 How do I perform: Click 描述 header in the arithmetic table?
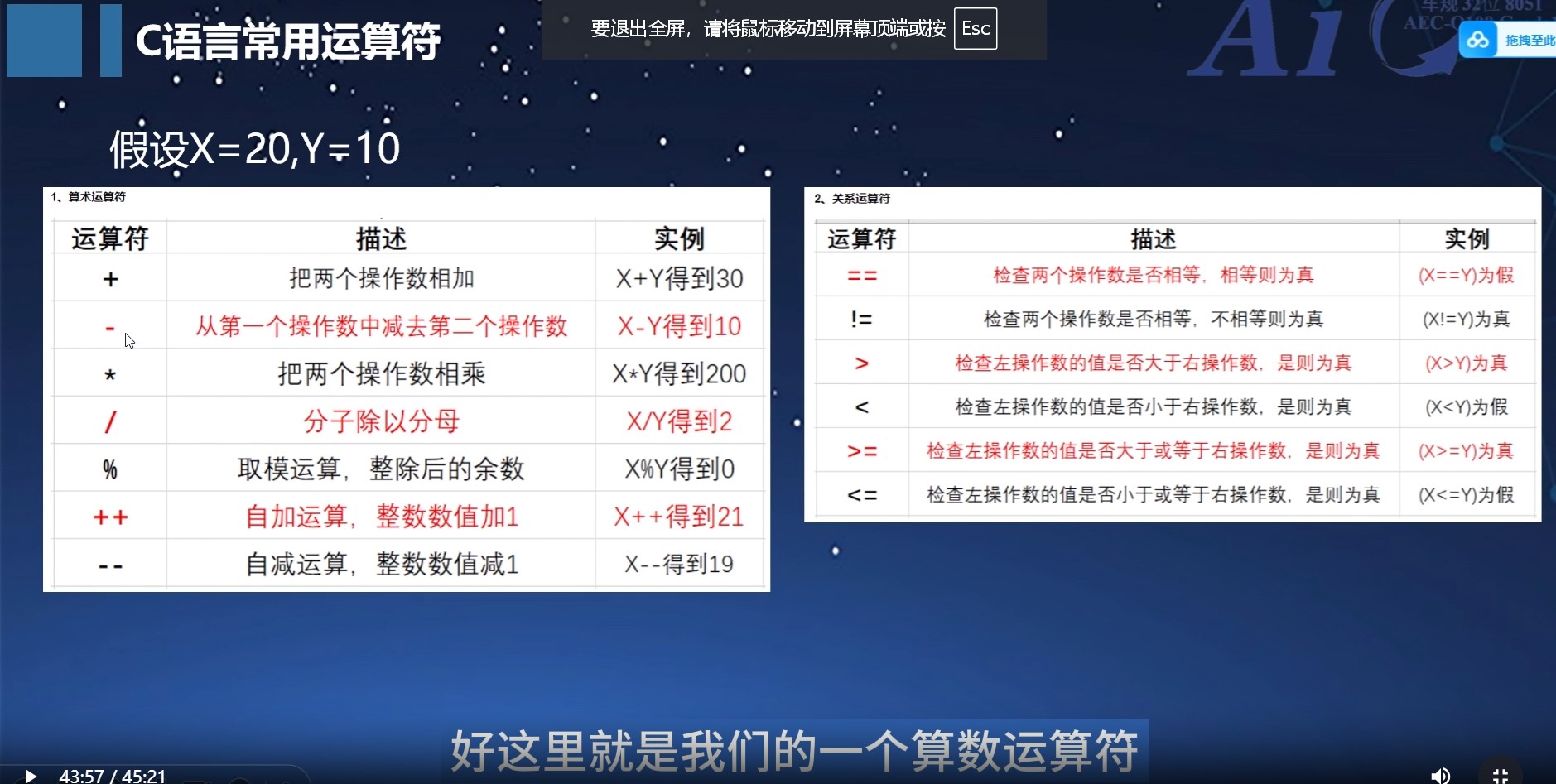[381, 238]
